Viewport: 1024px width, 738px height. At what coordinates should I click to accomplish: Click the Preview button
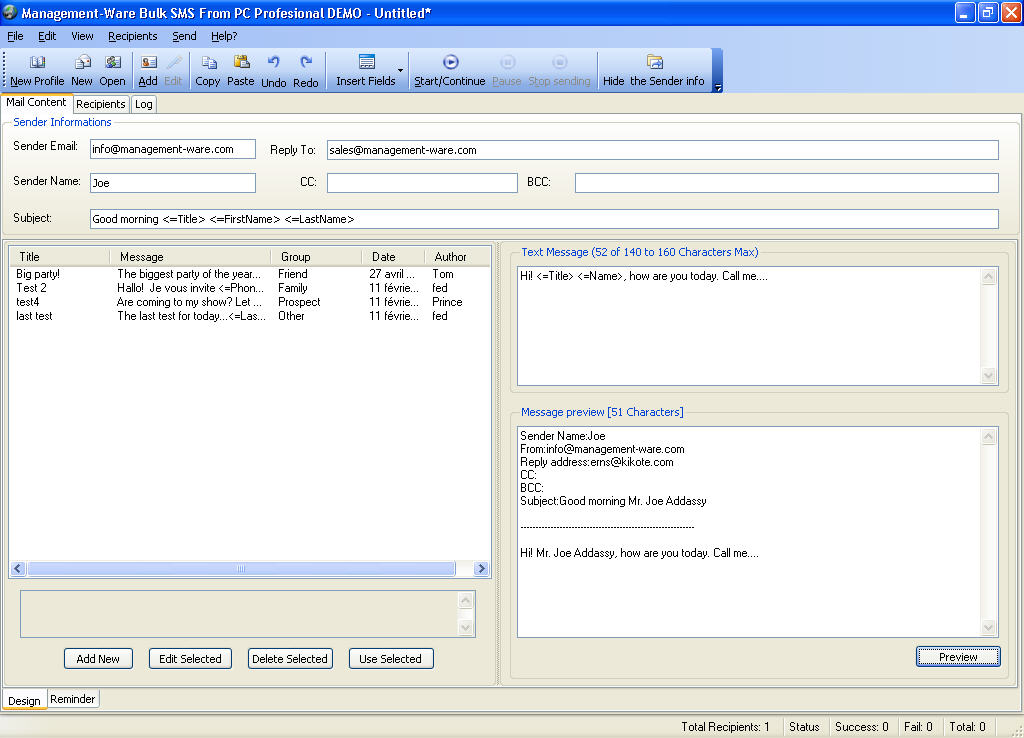click(957, 657)
